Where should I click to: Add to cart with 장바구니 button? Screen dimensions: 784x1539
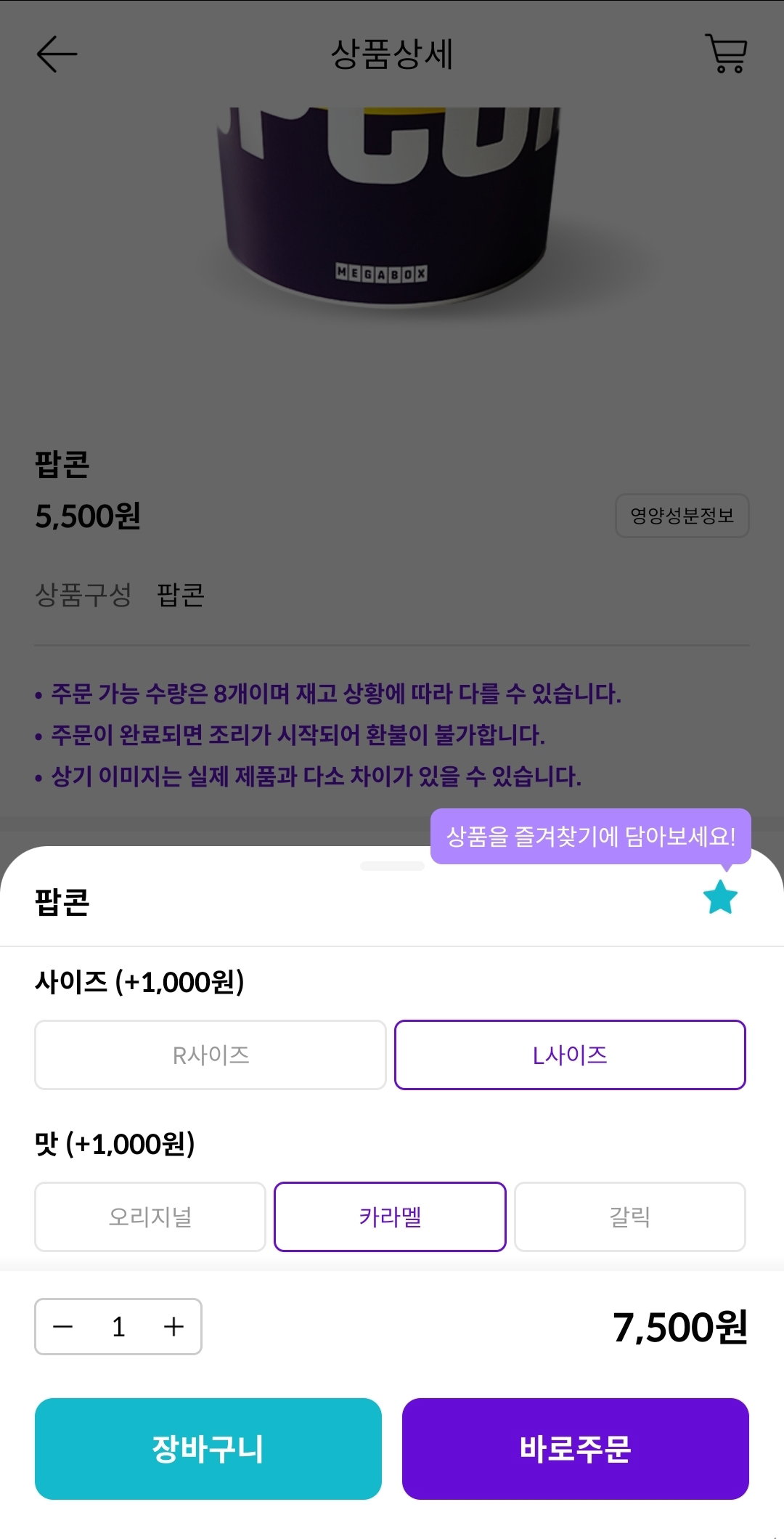[x=208, y=1449]
